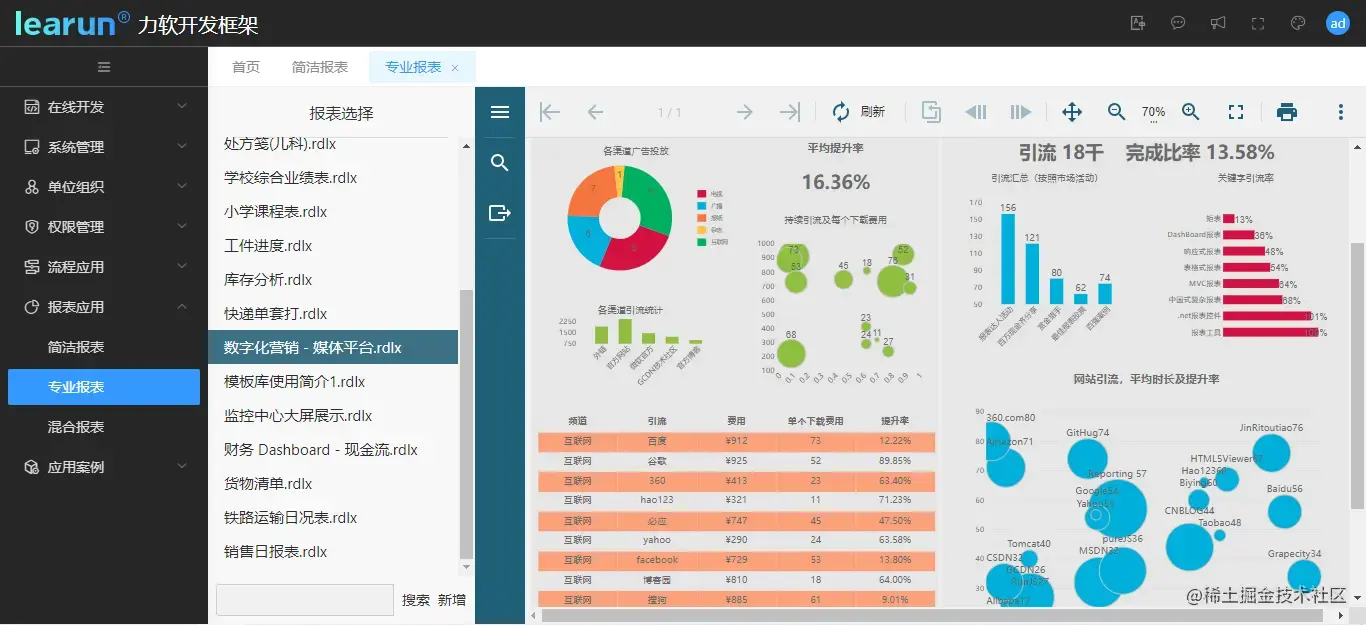Click the zoom out magnifier
The image size is (1366, 625).
click(1117, 112)
